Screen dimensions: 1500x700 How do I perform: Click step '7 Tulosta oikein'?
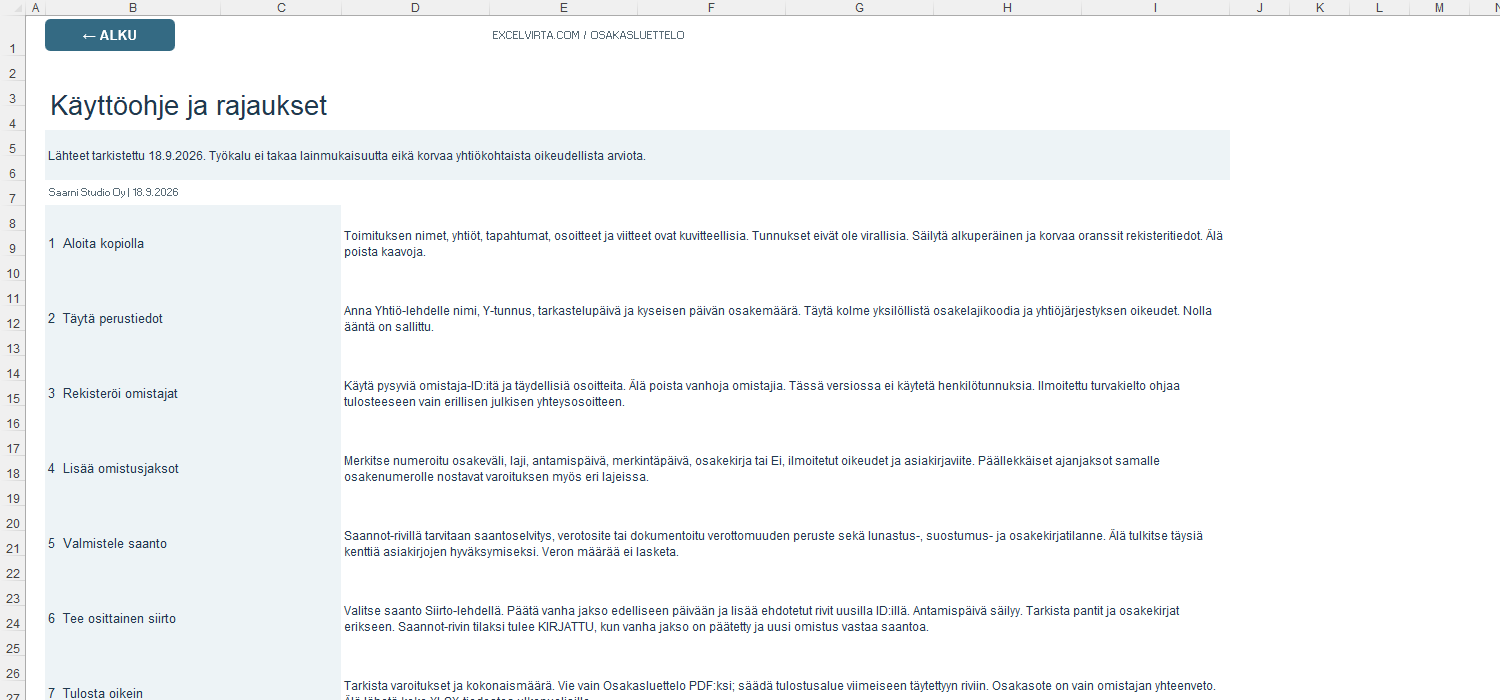coord(95,693)
